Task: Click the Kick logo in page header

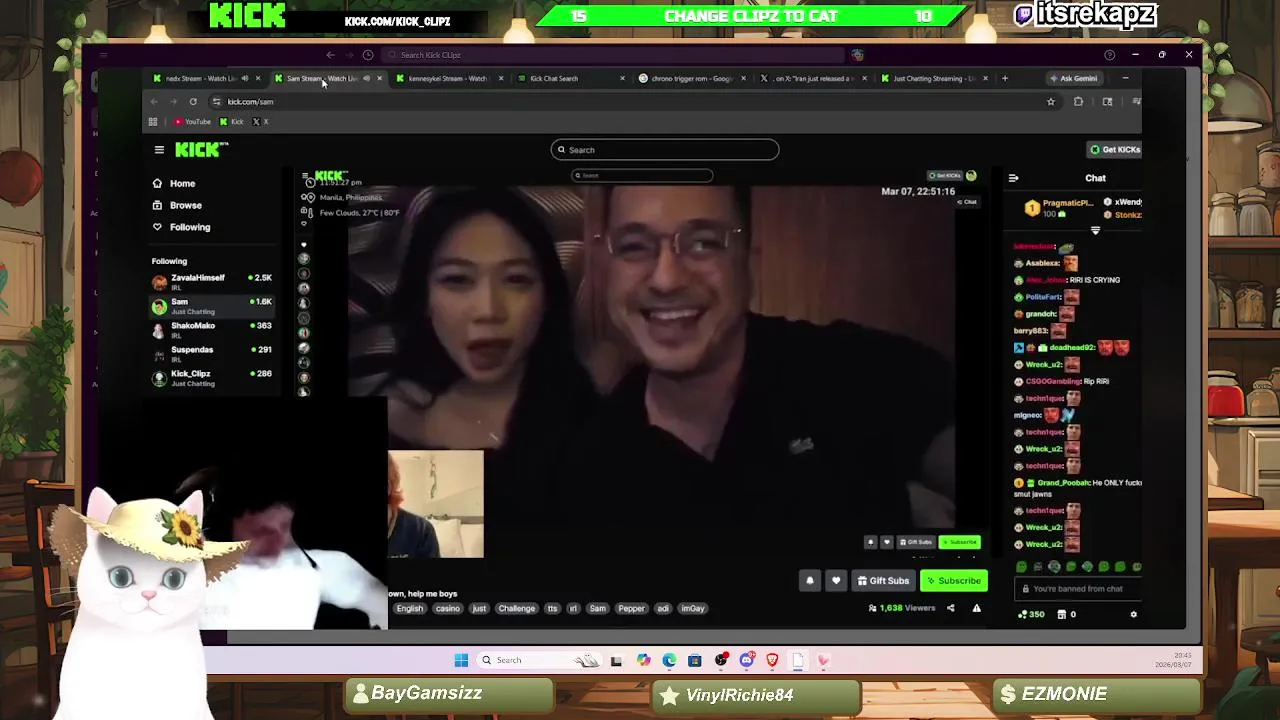Action: click(x=202, y=150)
